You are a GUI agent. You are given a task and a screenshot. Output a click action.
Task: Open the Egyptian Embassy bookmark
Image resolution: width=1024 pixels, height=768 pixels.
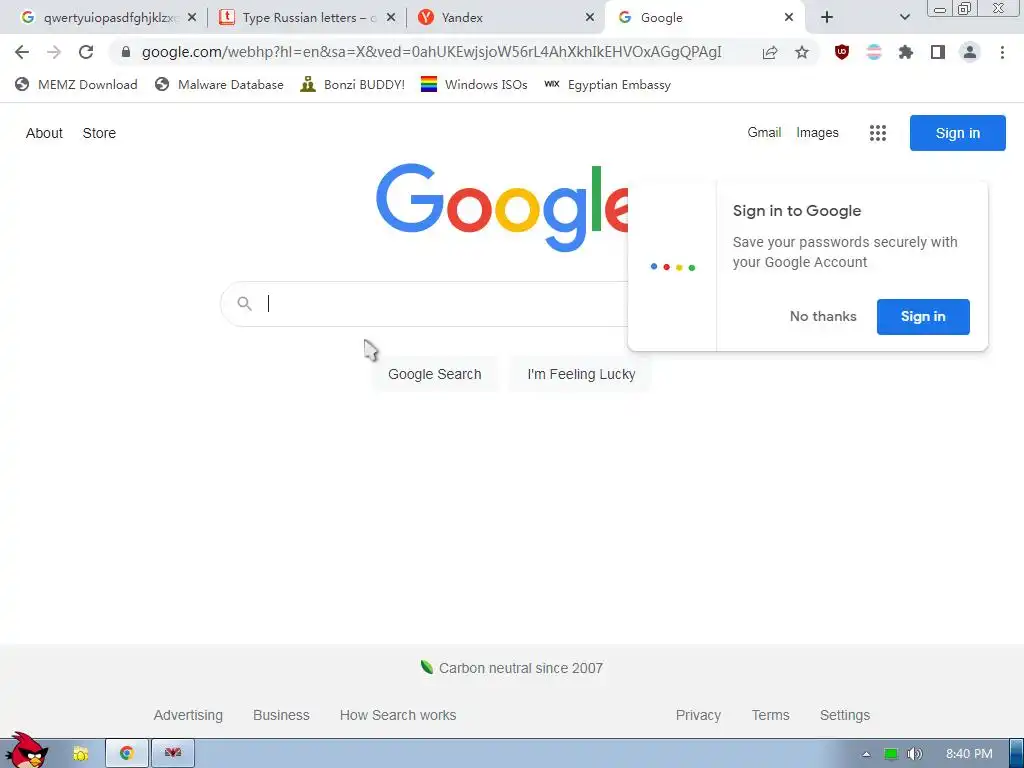point(607,84)
